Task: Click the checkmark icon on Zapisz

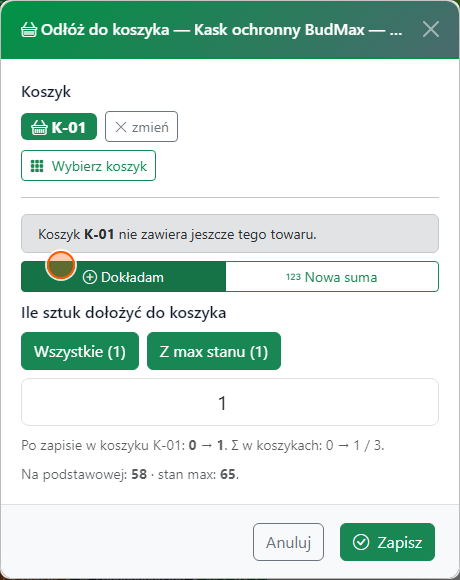Action: [361, 542]
